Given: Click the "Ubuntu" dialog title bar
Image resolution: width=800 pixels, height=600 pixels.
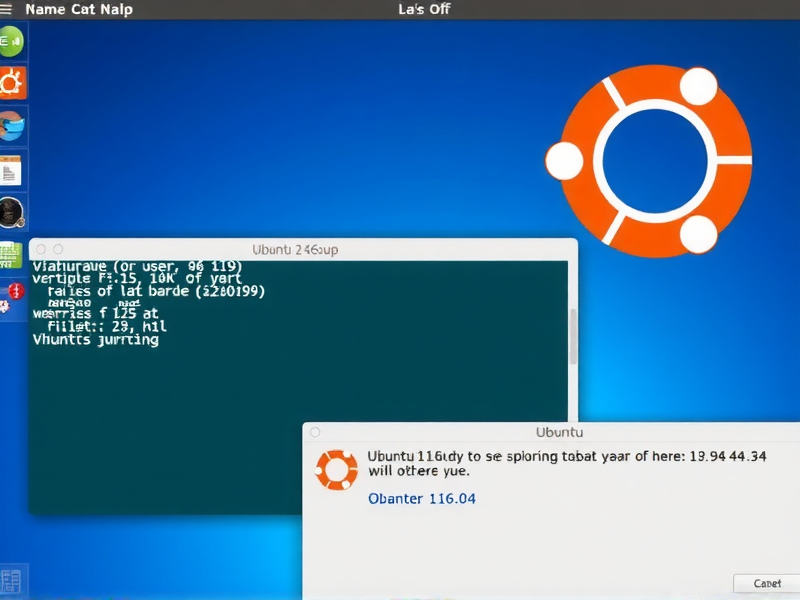Looking at the screenshot, I should (x=558, y=432).
